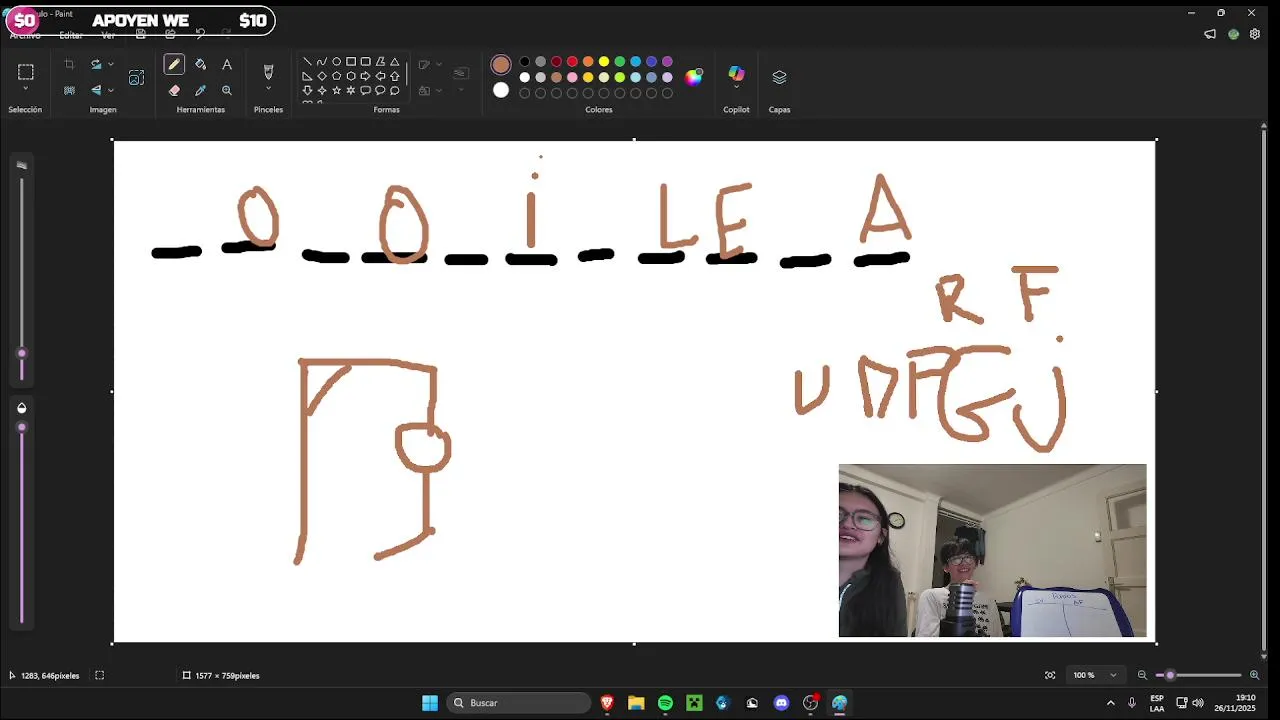
Task: Activate Color 2 white swatch
Action: (x=501, y=90)
